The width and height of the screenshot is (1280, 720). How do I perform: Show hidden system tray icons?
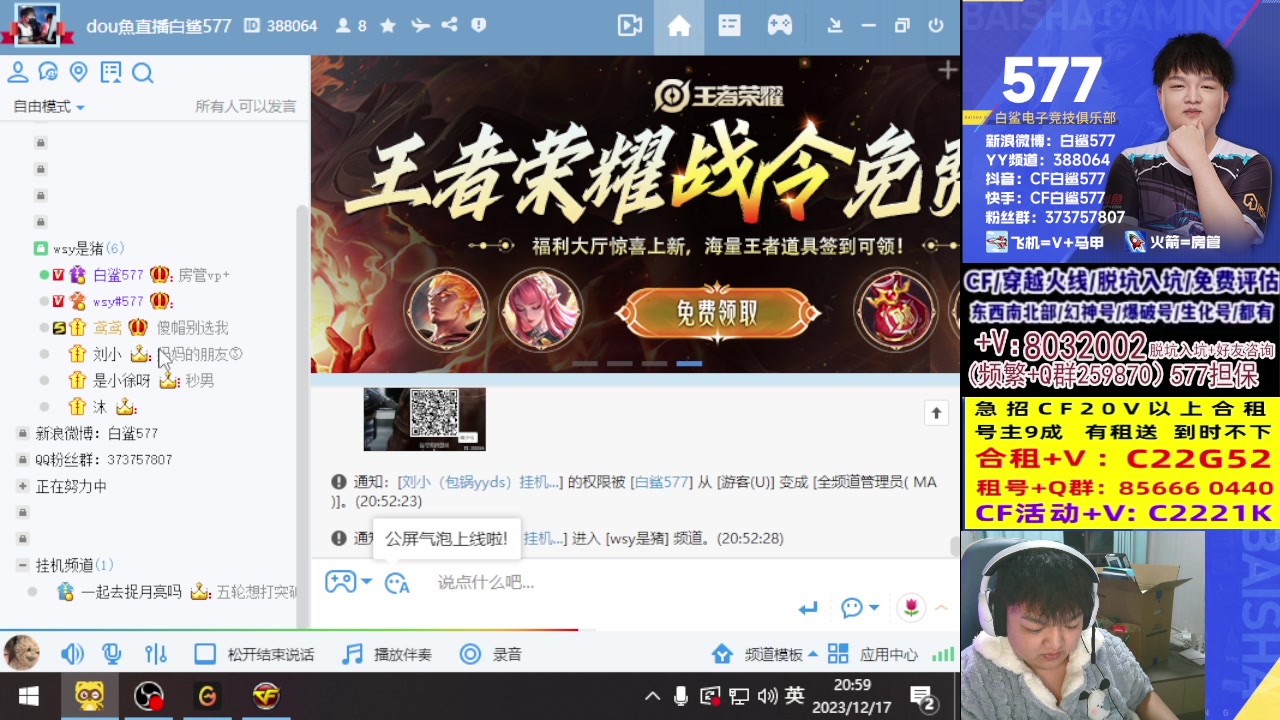652,696
